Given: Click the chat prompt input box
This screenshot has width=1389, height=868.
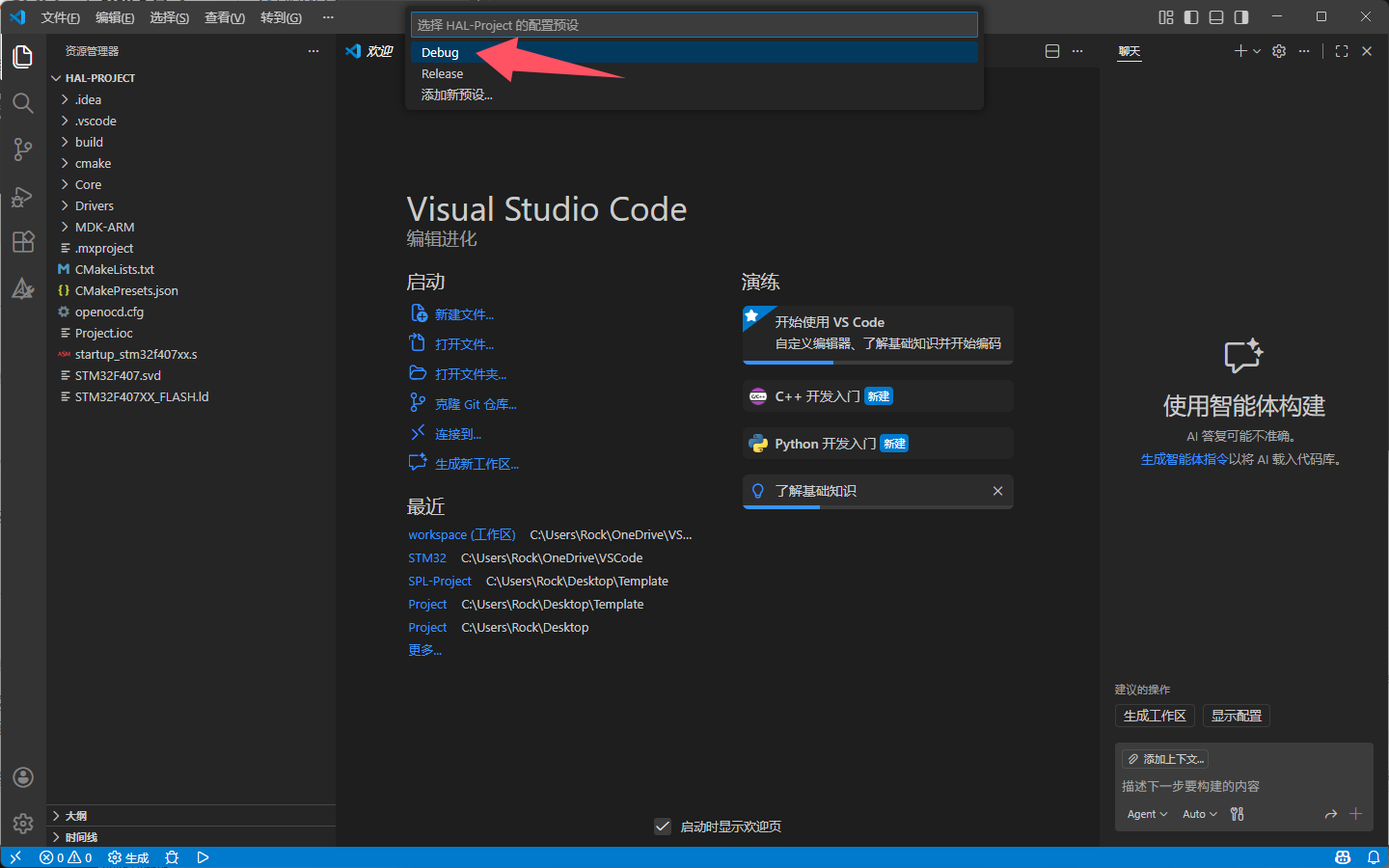Looking at the screenshot, I should tap(1244, 786).
